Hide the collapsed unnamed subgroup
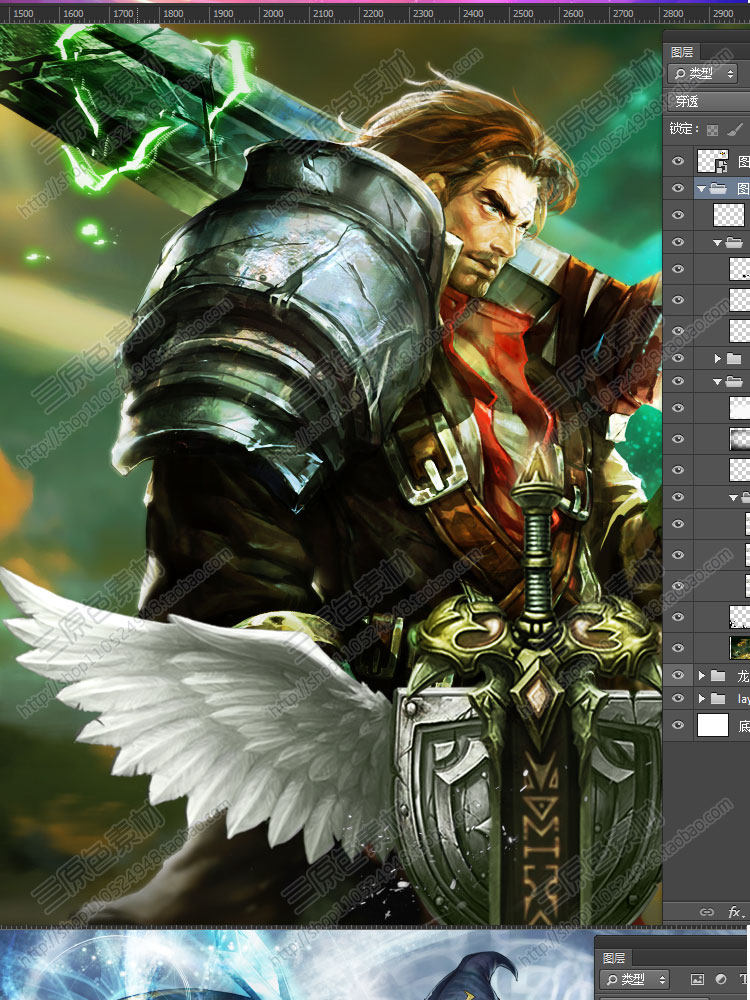The height and width of the screenshot is (1000, 750). tap(678, 358)
